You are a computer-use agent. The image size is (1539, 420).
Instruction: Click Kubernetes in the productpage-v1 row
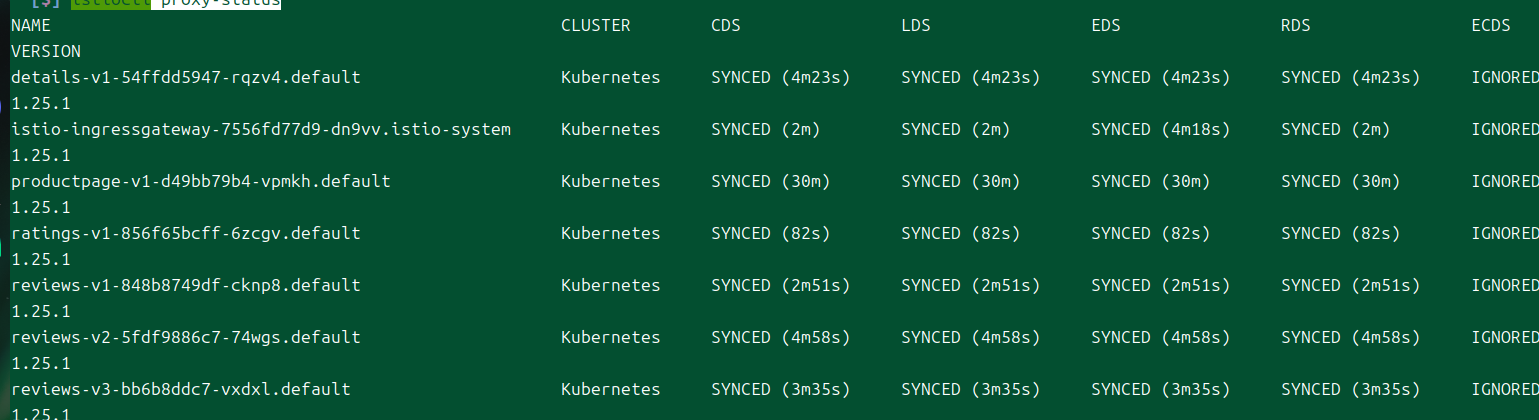click(x=611, y=181)
